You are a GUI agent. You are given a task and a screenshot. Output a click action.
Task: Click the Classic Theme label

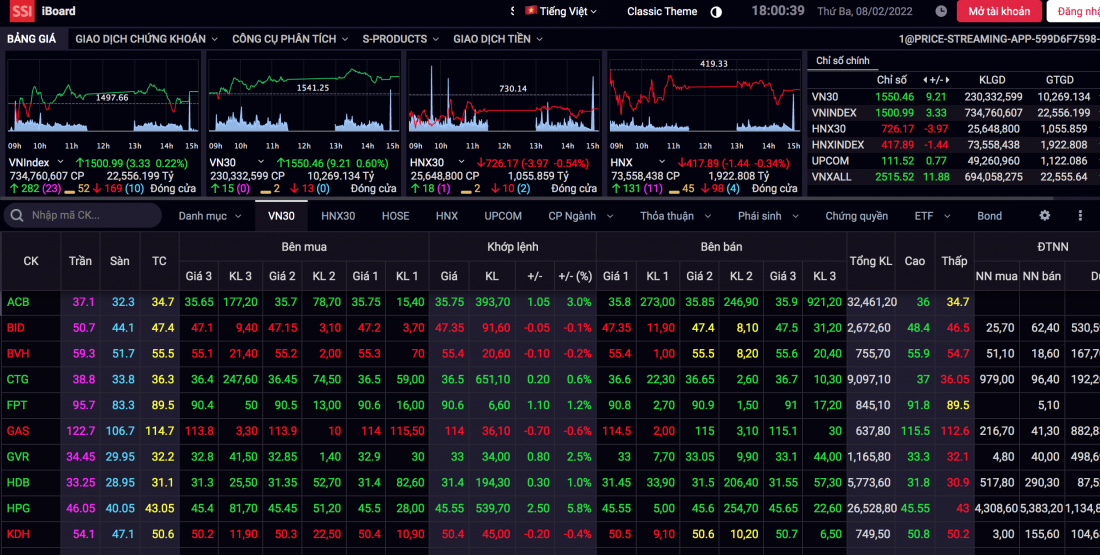click(662, 12)
